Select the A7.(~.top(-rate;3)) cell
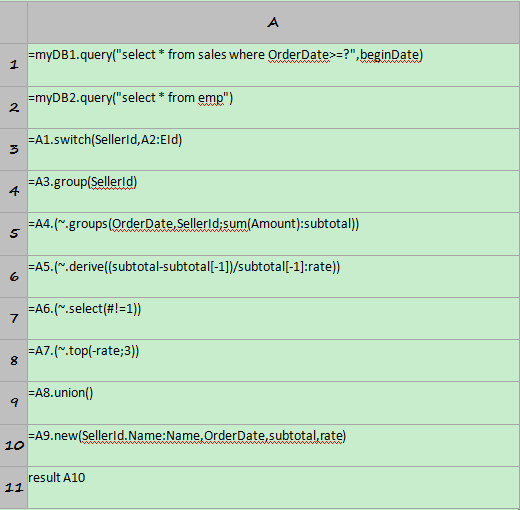The width and height of the screenshot is (520, 510). (273, 361)
